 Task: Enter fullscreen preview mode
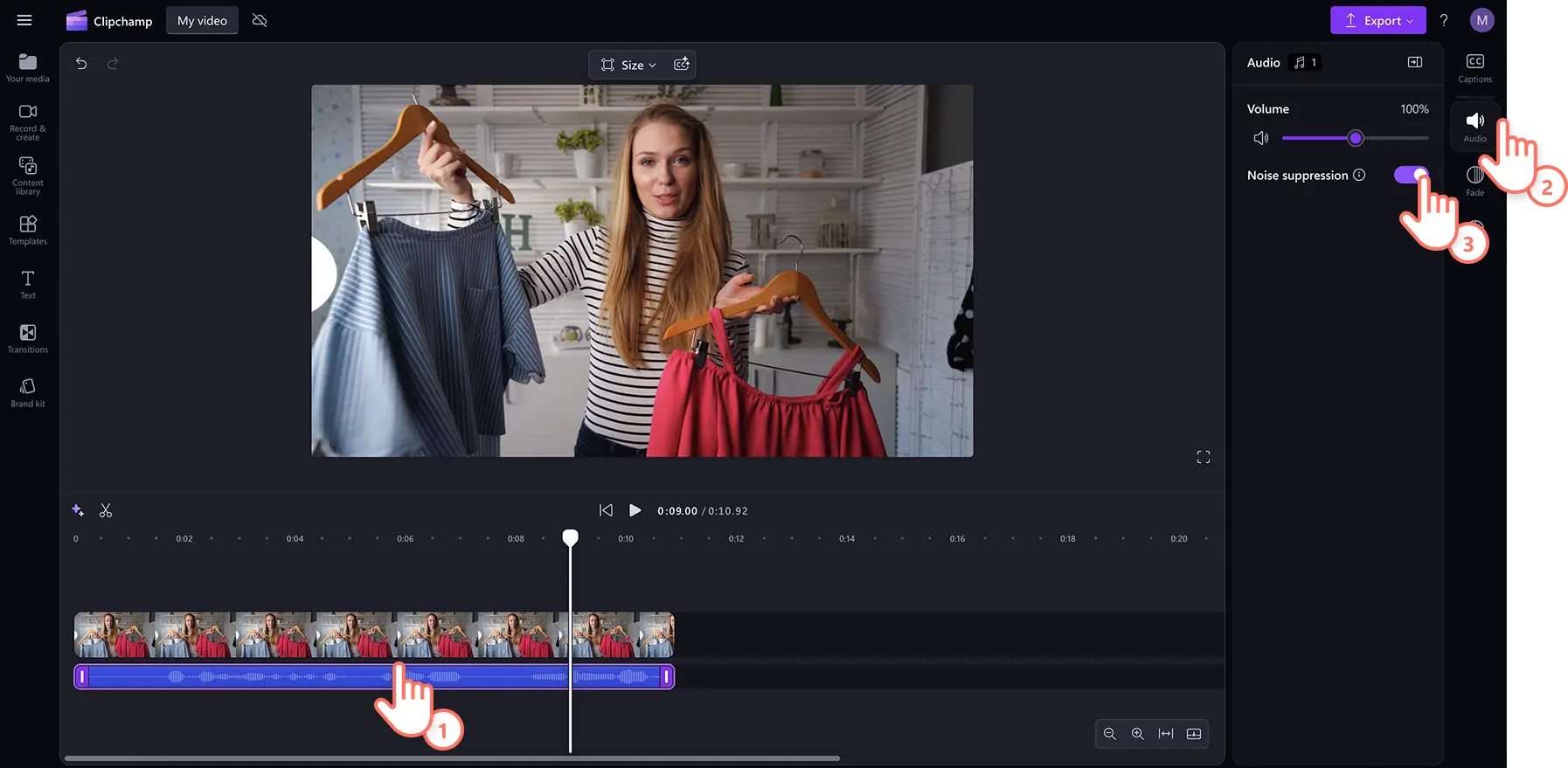tap(1204, 457)
